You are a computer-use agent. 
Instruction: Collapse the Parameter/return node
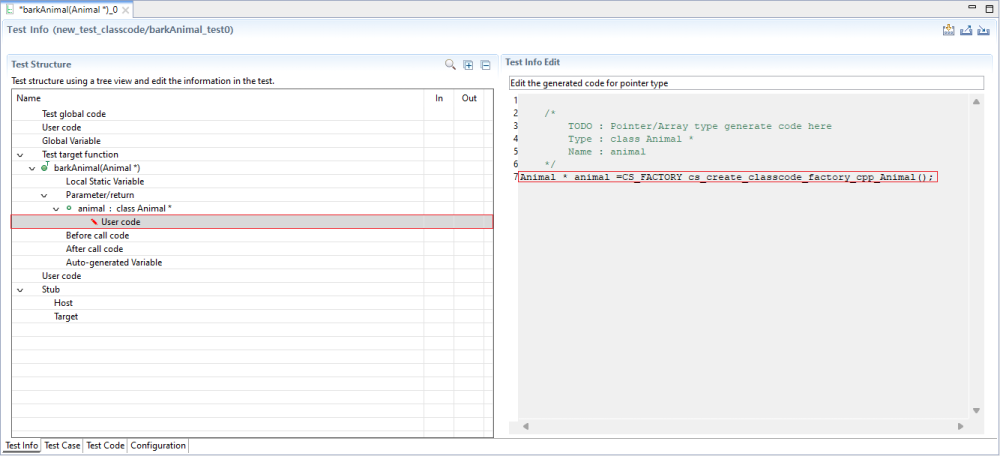[x=44, y=195]
